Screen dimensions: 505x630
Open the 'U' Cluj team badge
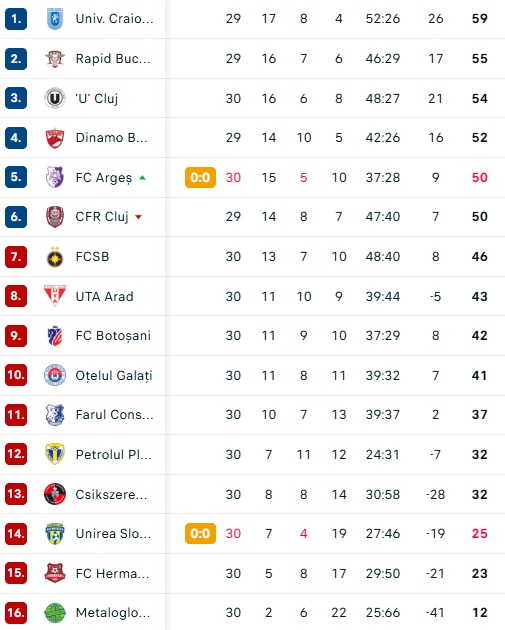(x=55, y=98)
